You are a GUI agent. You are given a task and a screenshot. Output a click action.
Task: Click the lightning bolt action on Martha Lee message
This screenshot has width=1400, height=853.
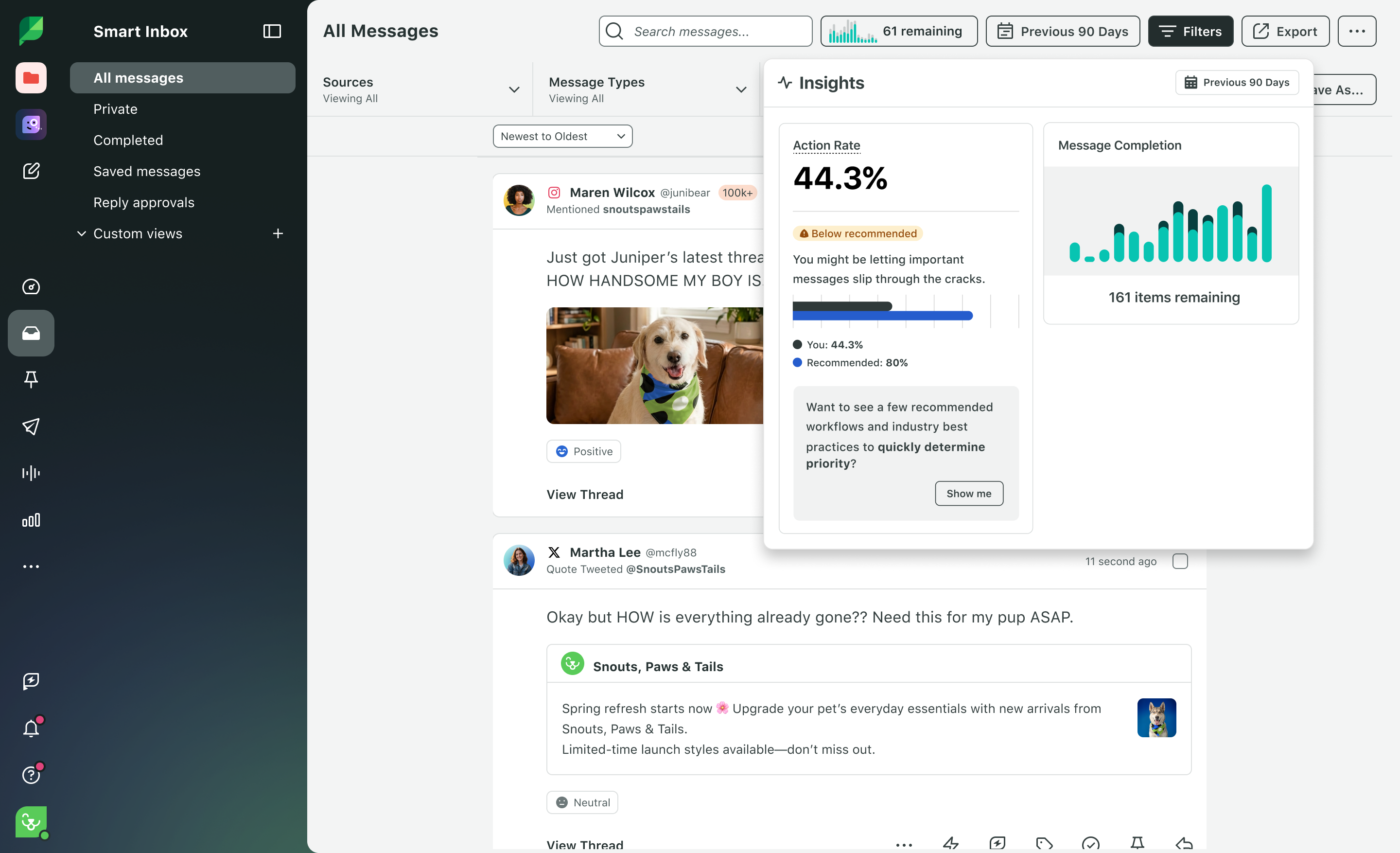pyautogui.click(x=950, y=844)
